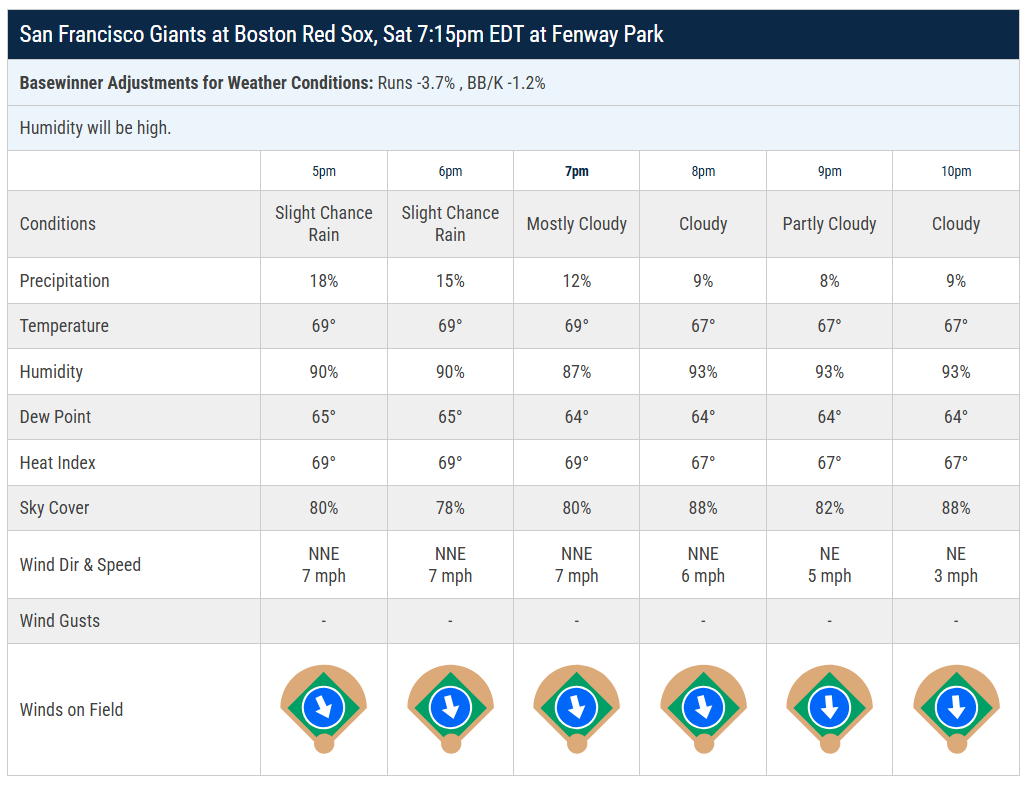Click the Mostly Cloudy condition at 7pm
Image resolution: width=1028 pixels, height=786 pixels.
coord(577,224)
